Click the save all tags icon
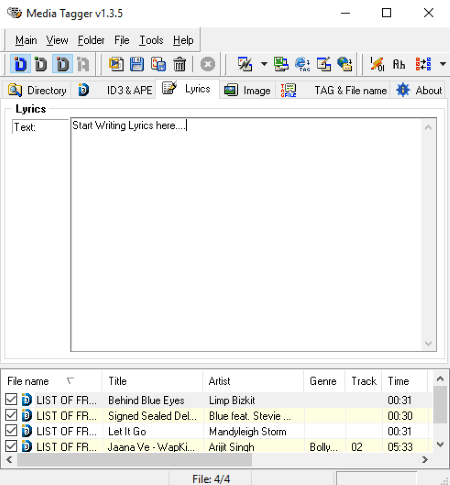 pyautogui.click(x=158, y=64)
